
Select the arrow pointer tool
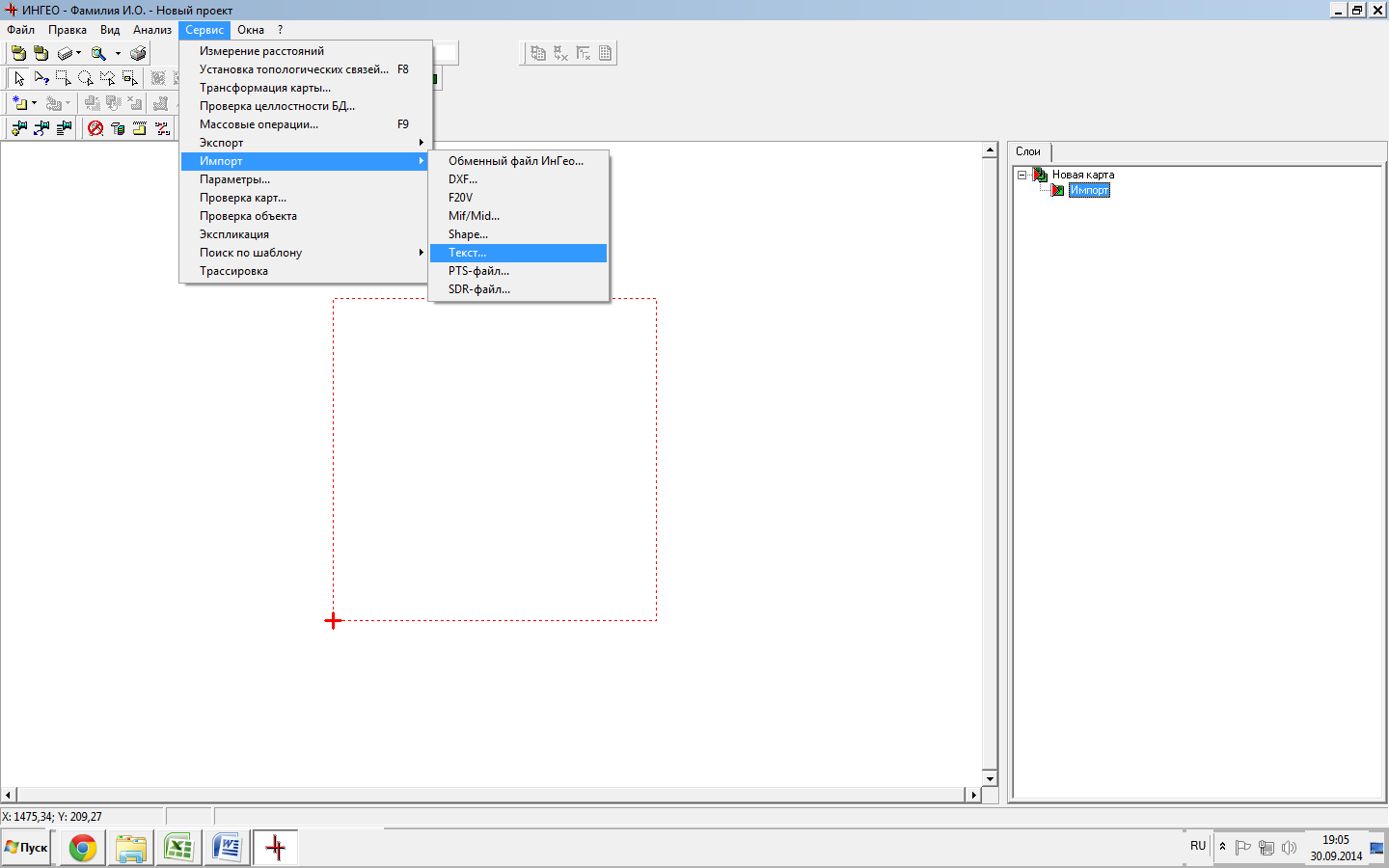point(19,78)
